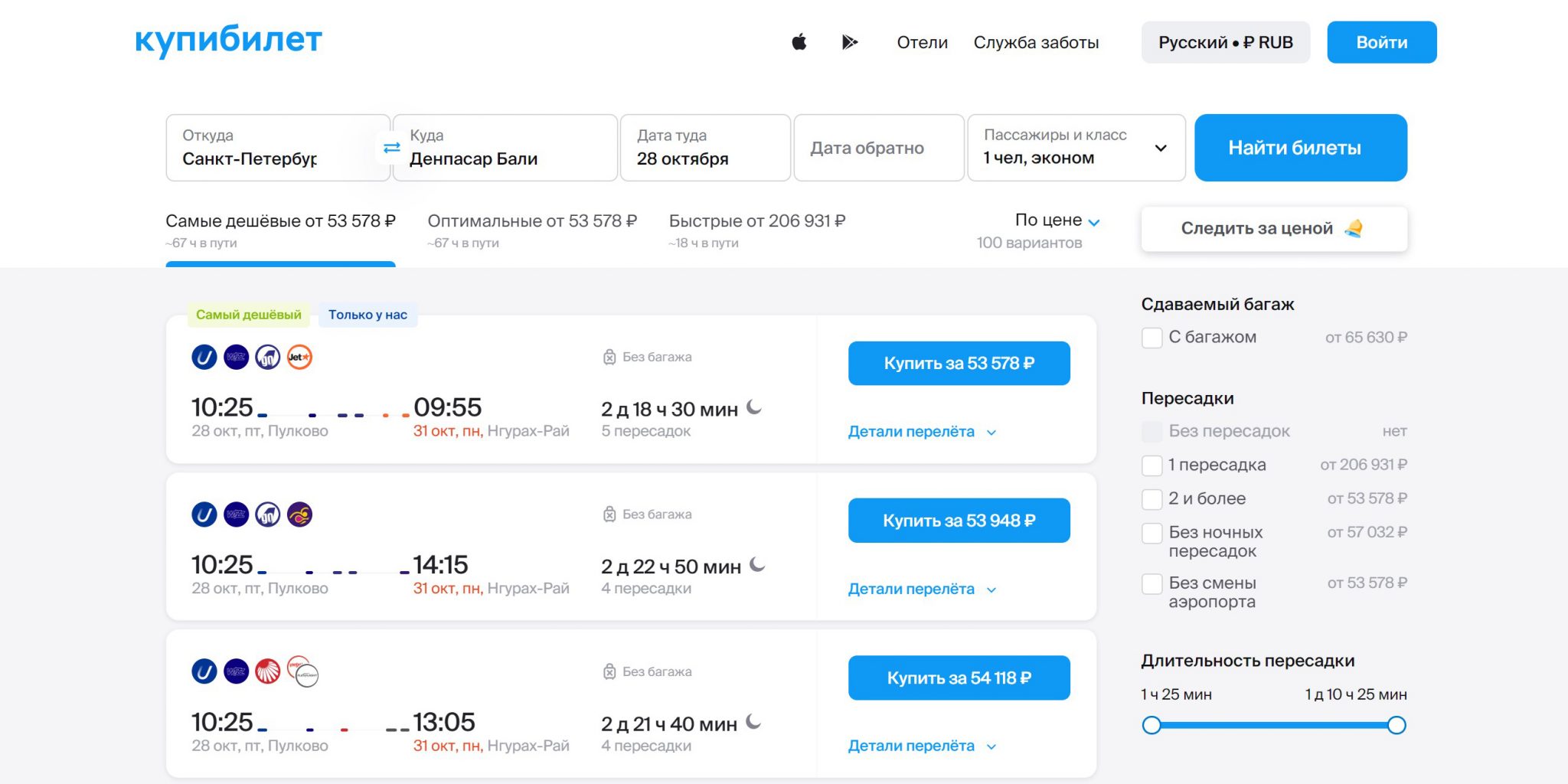The width and height of the screenshot is (1568, 784).
Task: Click the bell icon on price tracking button
Action: (1354, 228)
